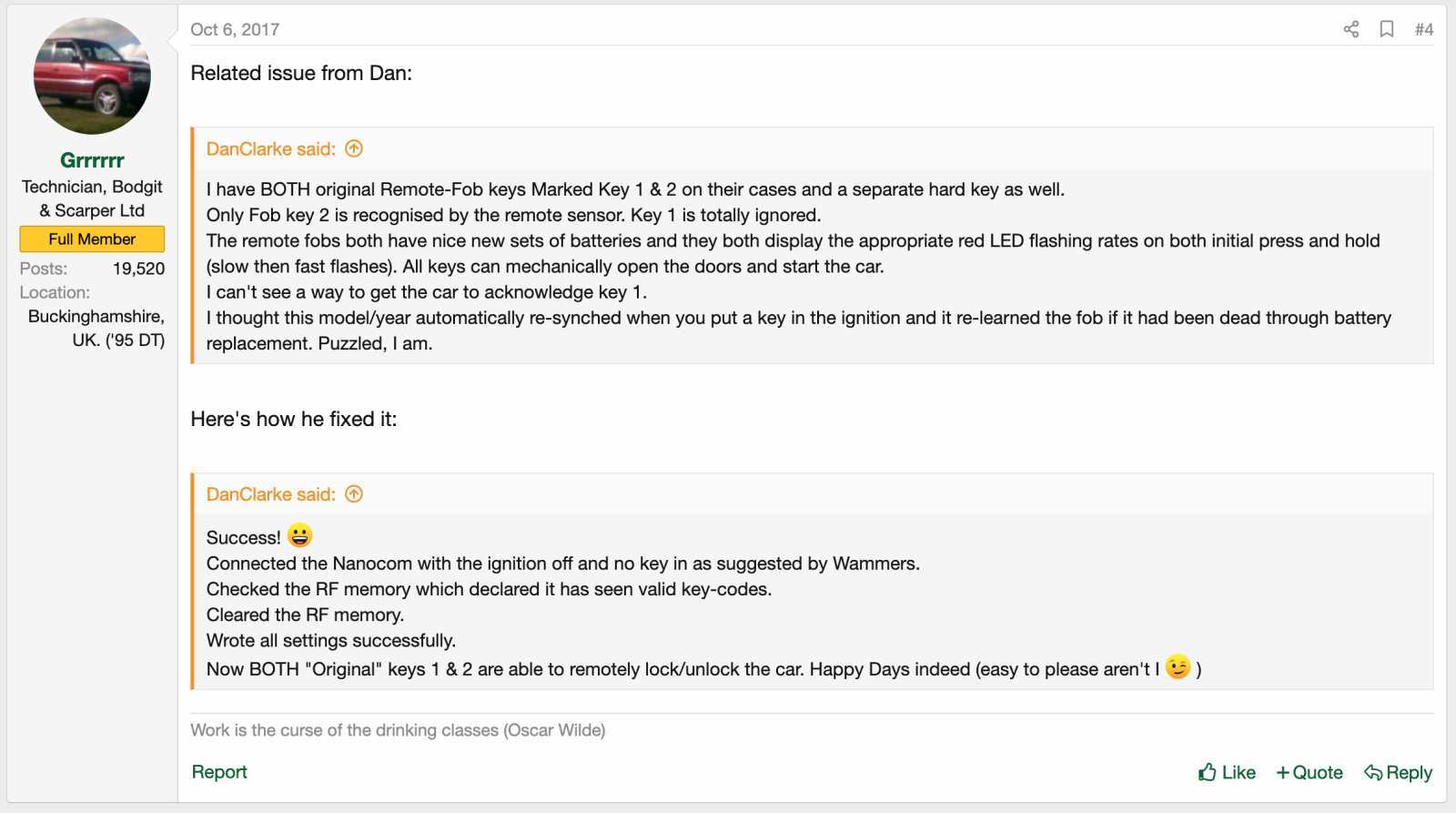Jump to the first quoted DanClarke post via arrow icon

coord(354,148)
